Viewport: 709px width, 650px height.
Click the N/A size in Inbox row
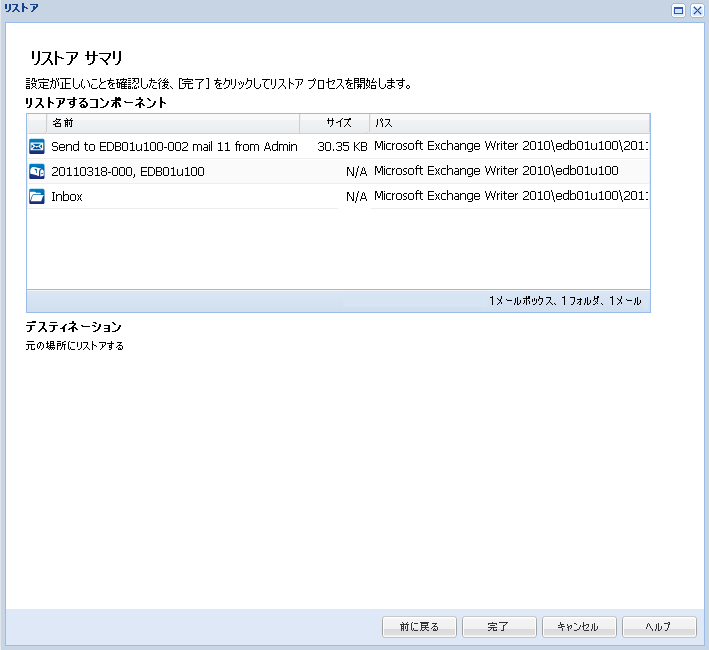point(356,197)
